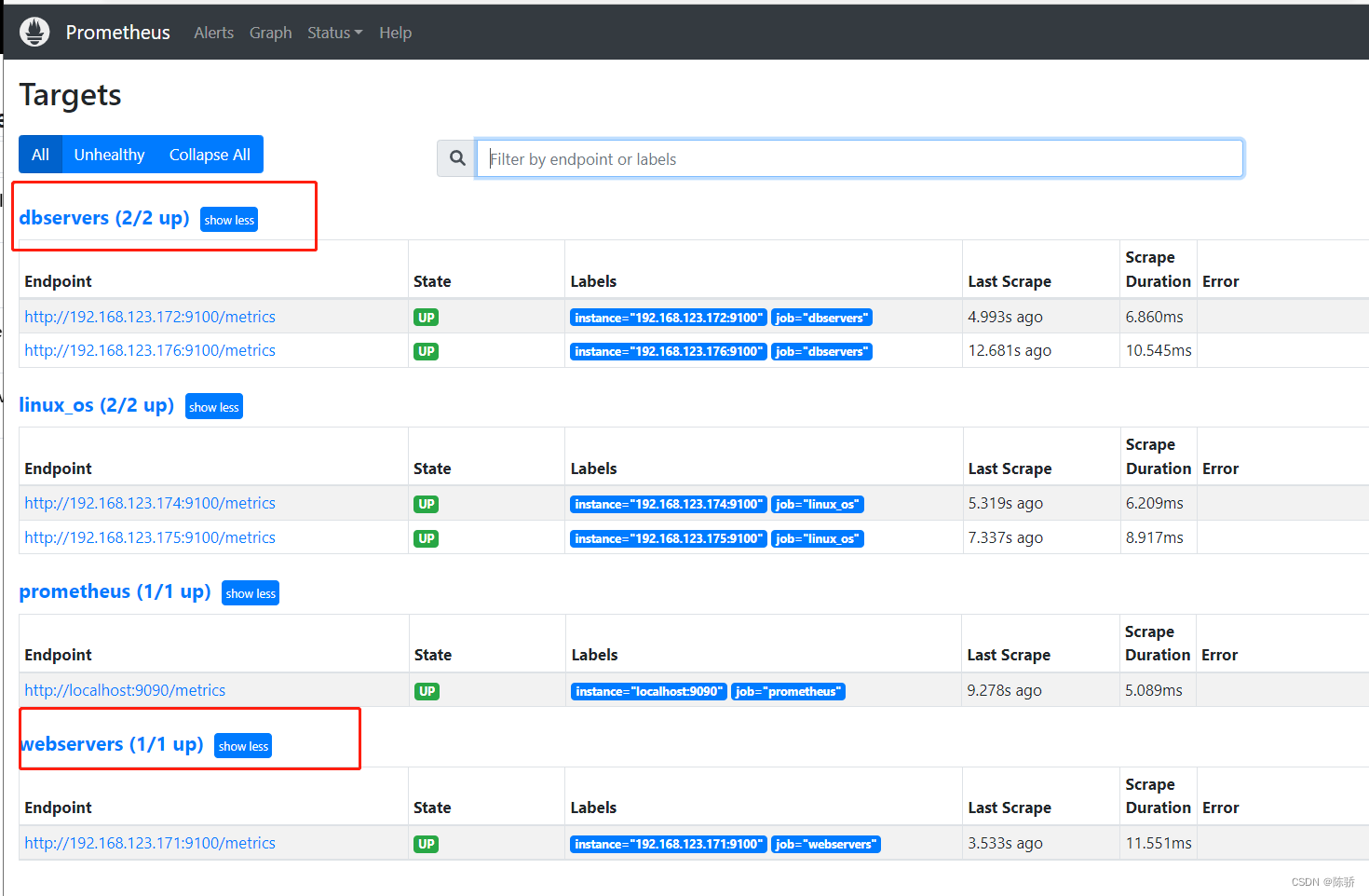
Task: Open the dbservers (2/2 up) heading
Action: click(x=104, y=218)
